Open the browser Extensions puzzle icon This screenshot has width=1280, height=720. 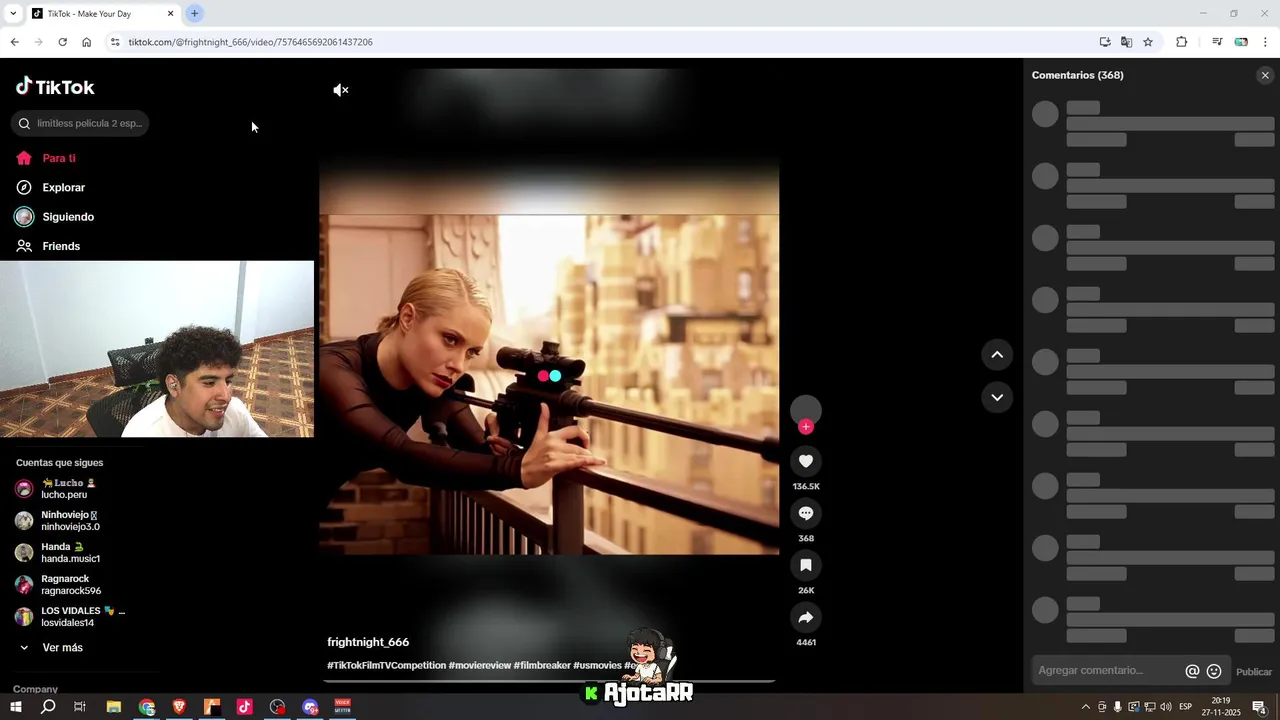(x=1182, y=42)
